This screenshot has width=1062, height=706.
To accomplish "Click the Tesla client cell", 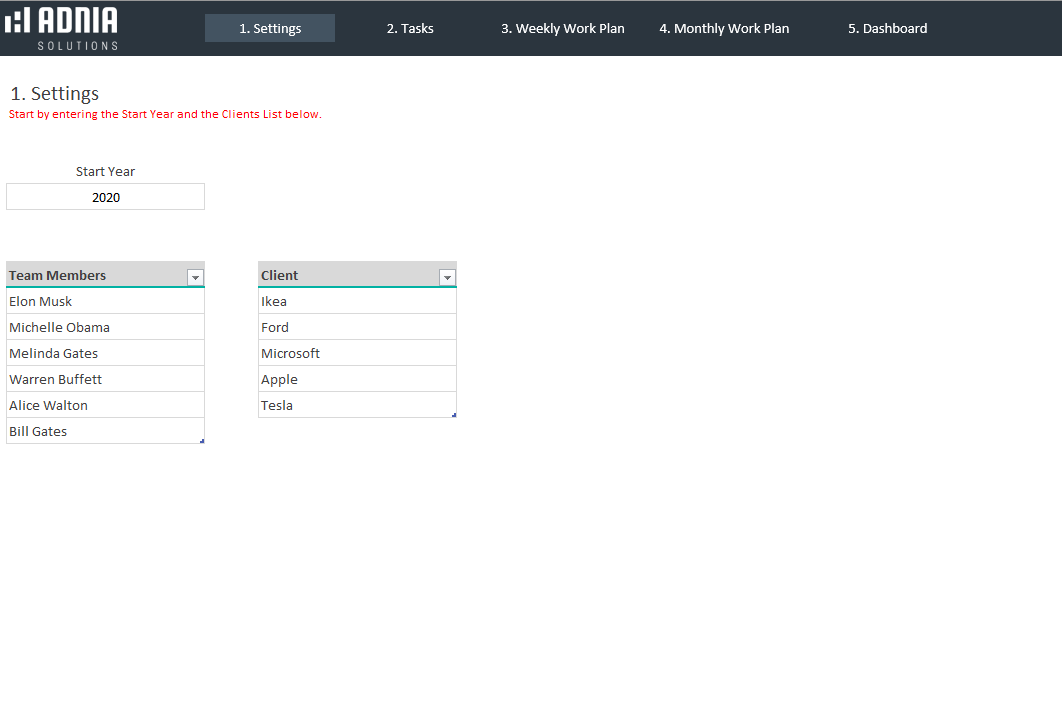I will coord(357,405).
